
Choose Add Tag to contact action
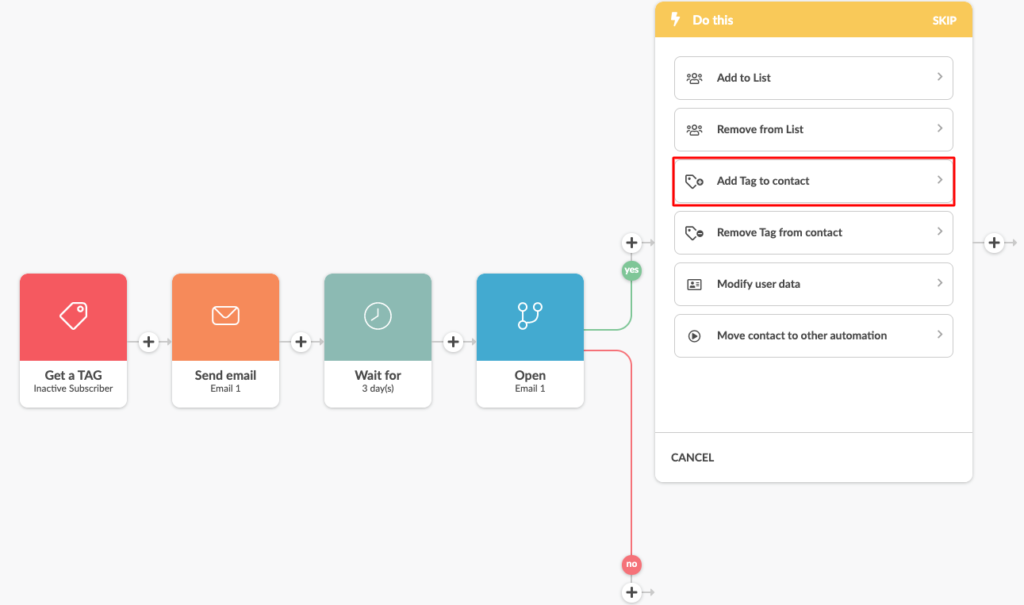click(x=813, y=181)
